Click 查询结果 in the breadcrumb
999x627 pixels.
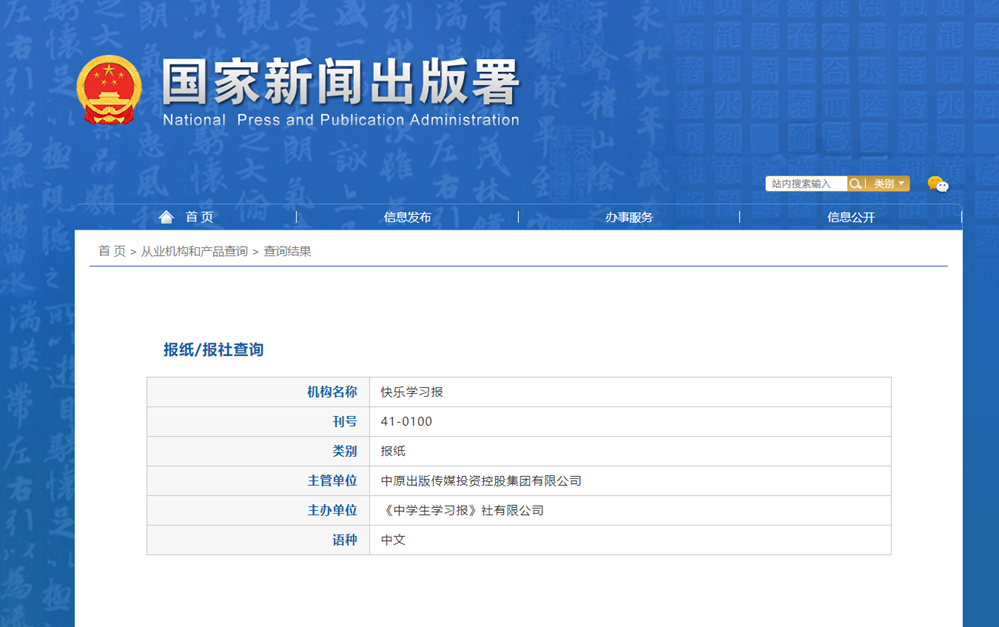287,251
